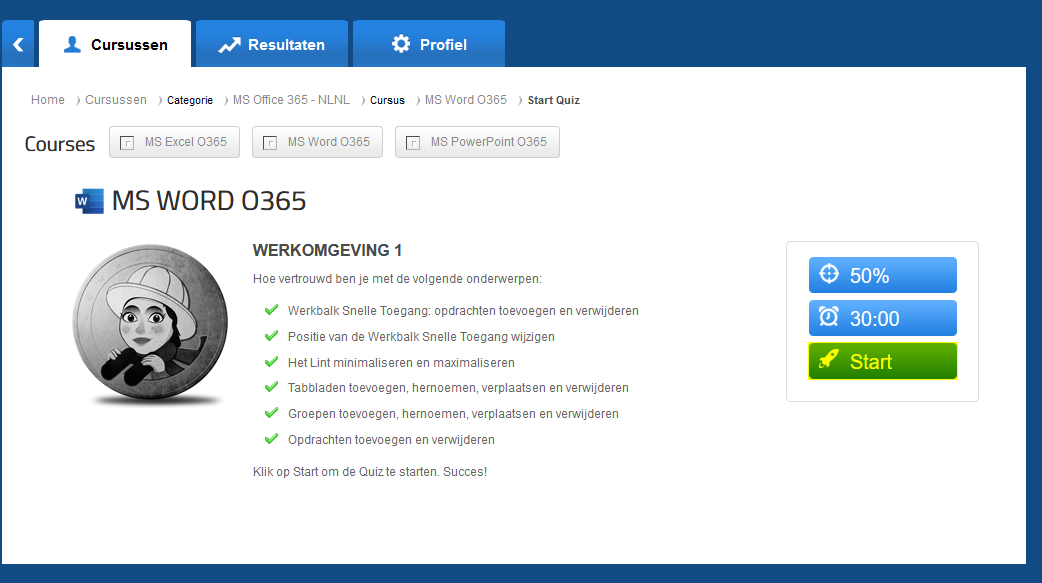Viewport: 1042px width, 583px height.
Task: Open the Cursussen tab
Action: [x=115, y=44]
